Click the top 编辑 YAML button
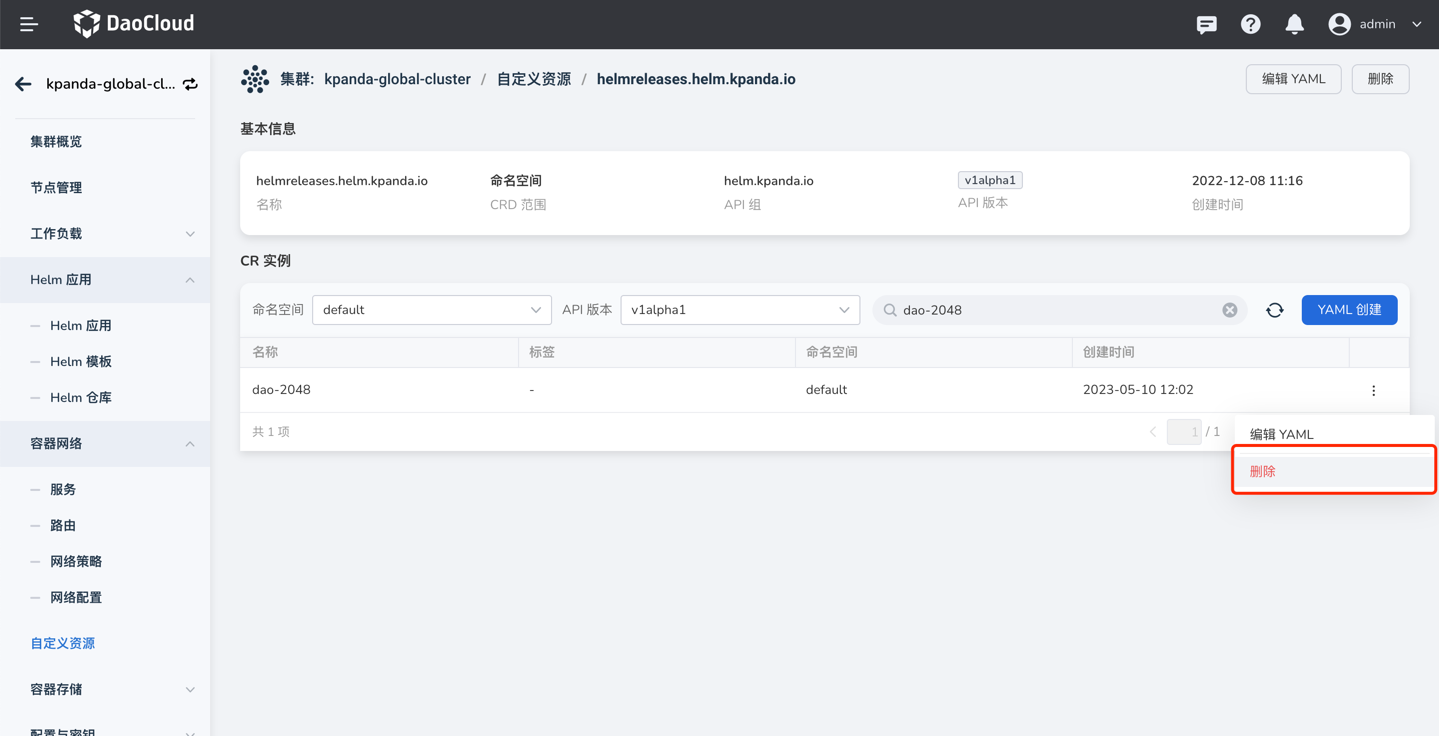Viewport: 1439px width, 736px height. [x=1293, y=79]
